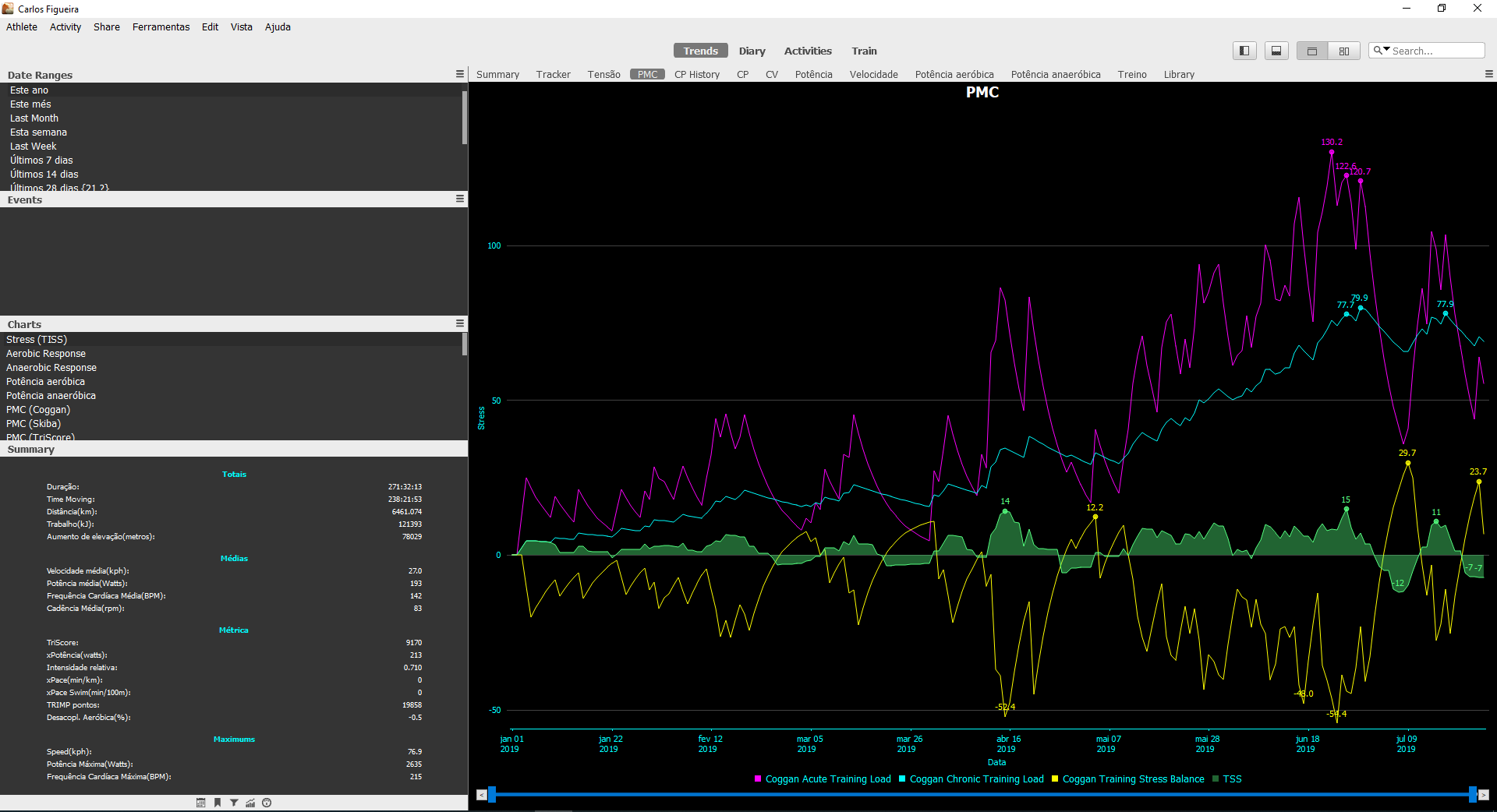Click the round summary face icon
The width and height of the screenshot is (1497, 812).
[x=267, y=803]
